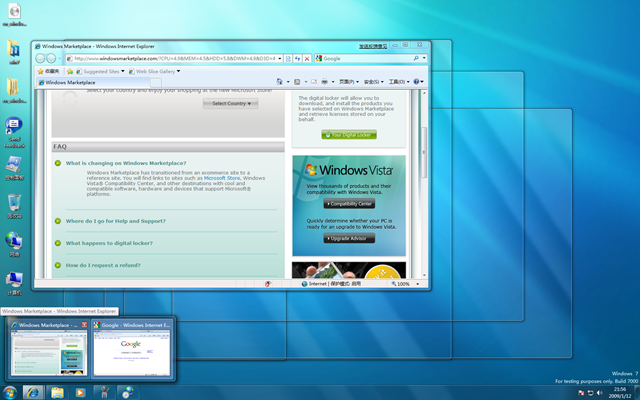Open the Select Country dropdown
Viewport: 640px width, 400px height.
pyautogui.click(x=231, y=104)
